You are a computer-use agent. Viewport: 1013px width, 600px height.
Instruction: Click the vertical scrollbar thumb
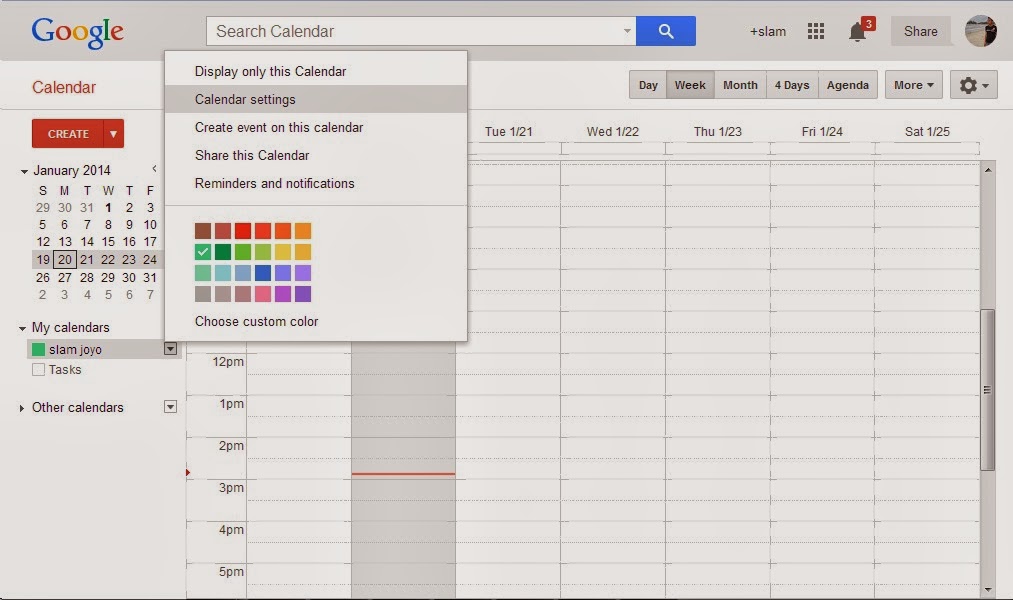[x=987, y=390]
